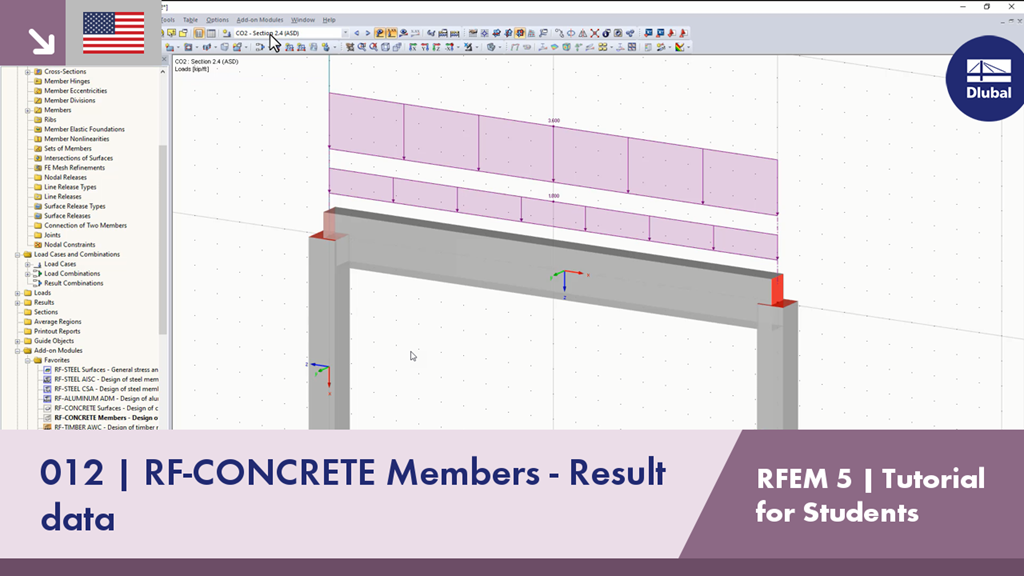The image size is (1024, 576).
Task: Expand the Guide Objects node
Action: tap(18, 341)
